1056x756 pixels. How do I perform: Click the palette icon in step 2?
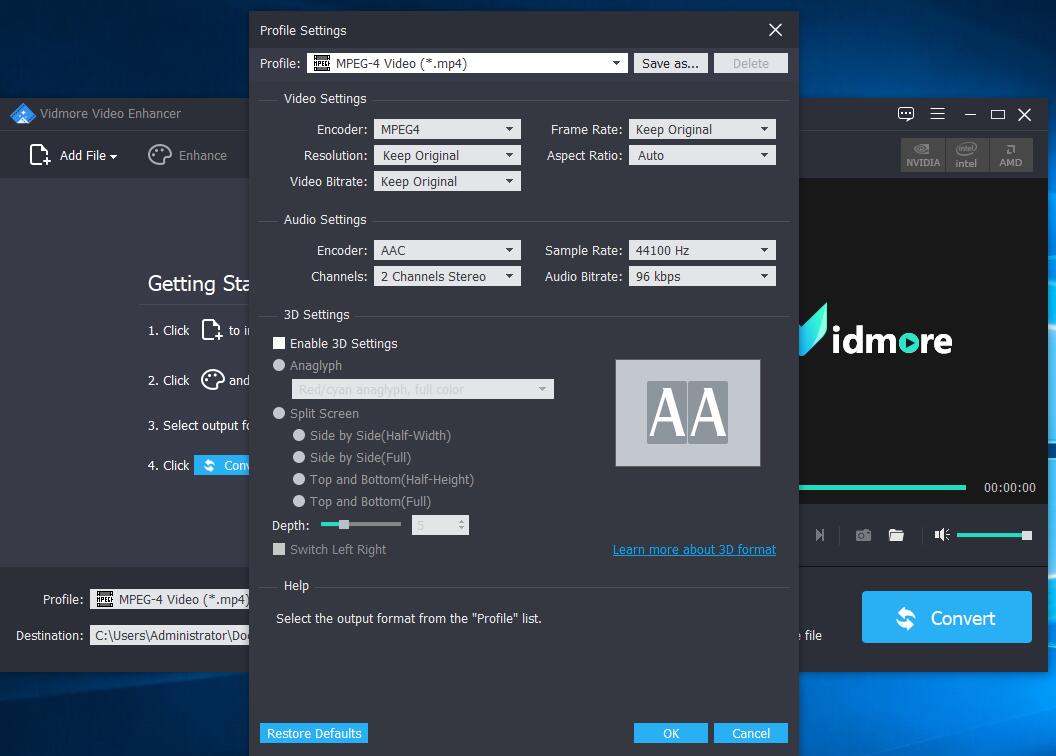point(213,380)
